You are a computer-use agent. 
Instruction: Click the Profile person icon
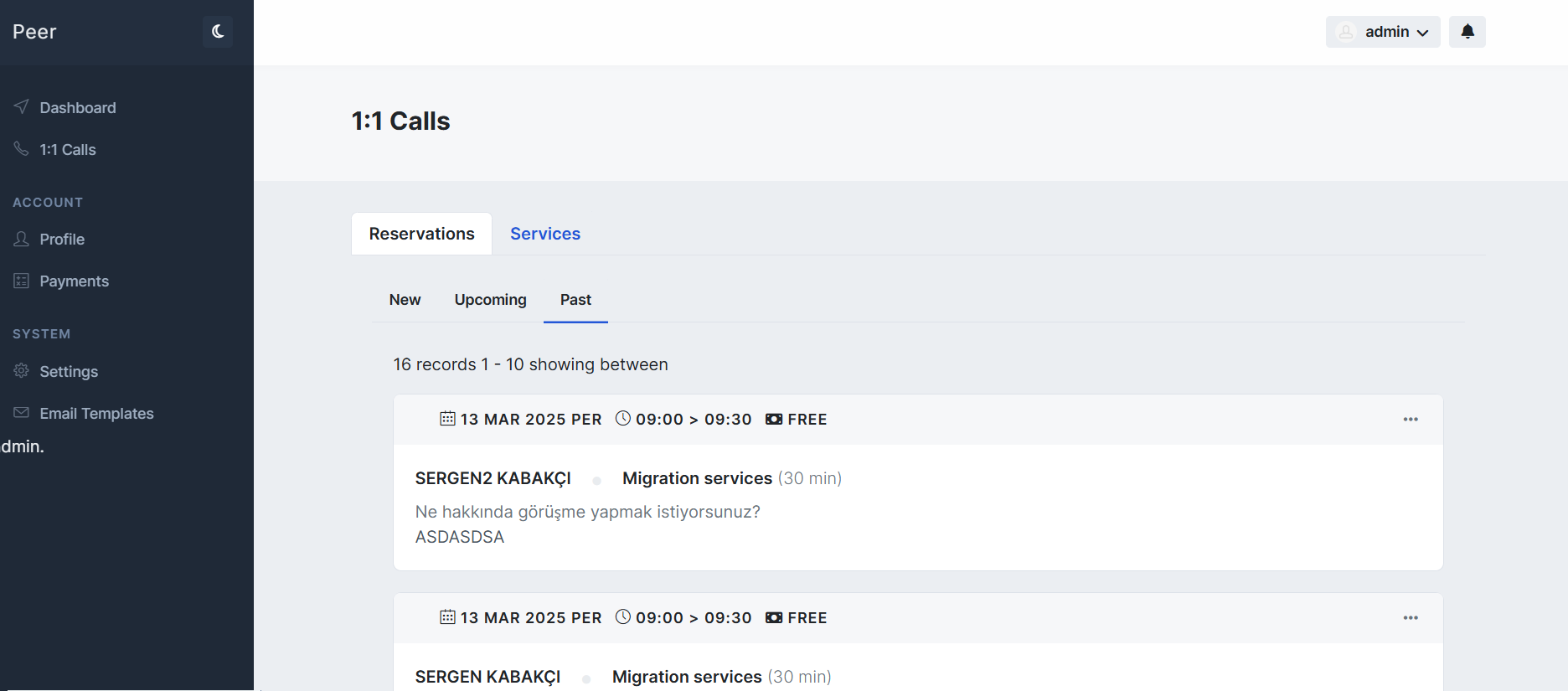[22, 239]
